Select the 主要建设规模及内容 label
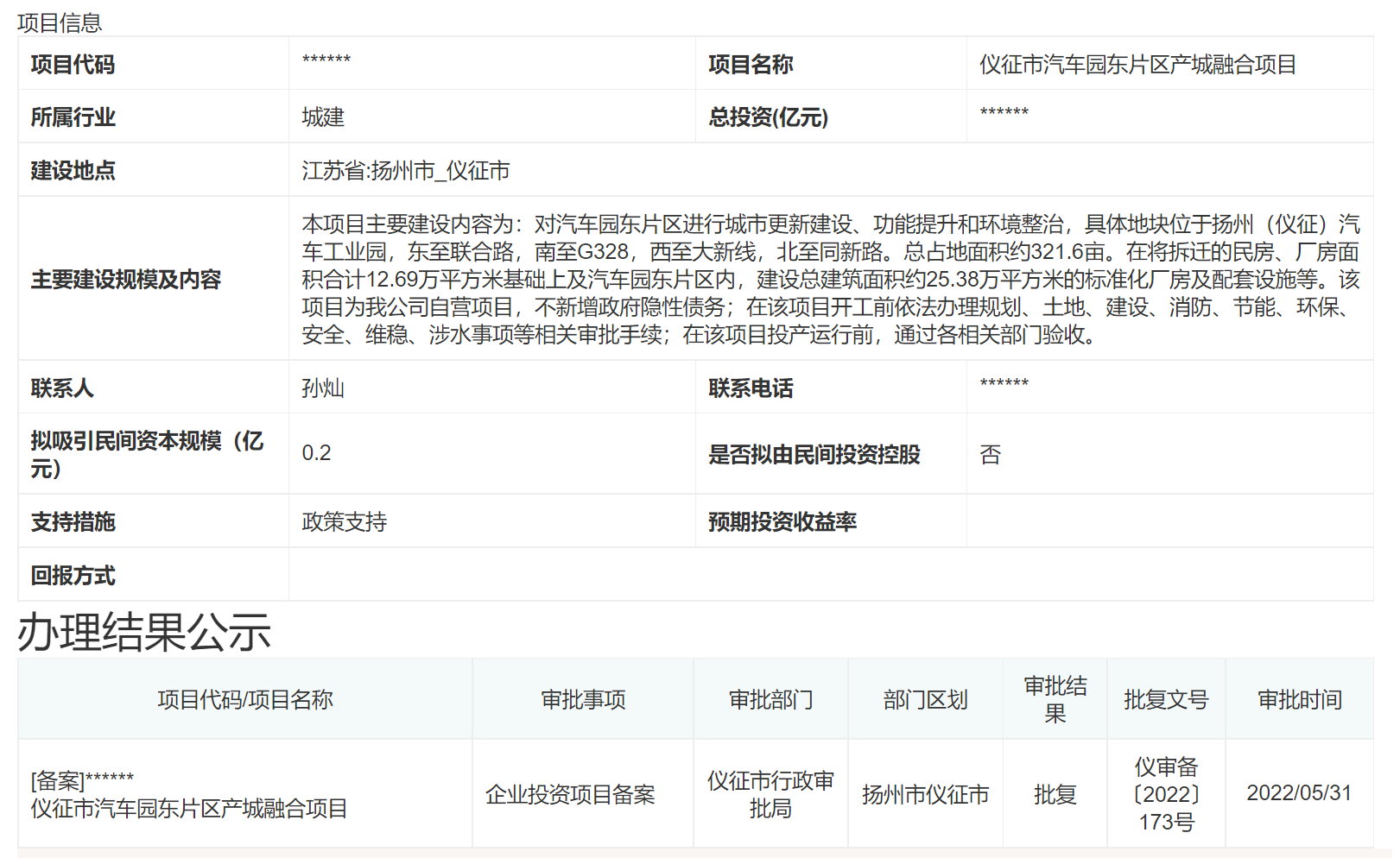Screen dimensions: 1400x858 [x=126, y=280]
